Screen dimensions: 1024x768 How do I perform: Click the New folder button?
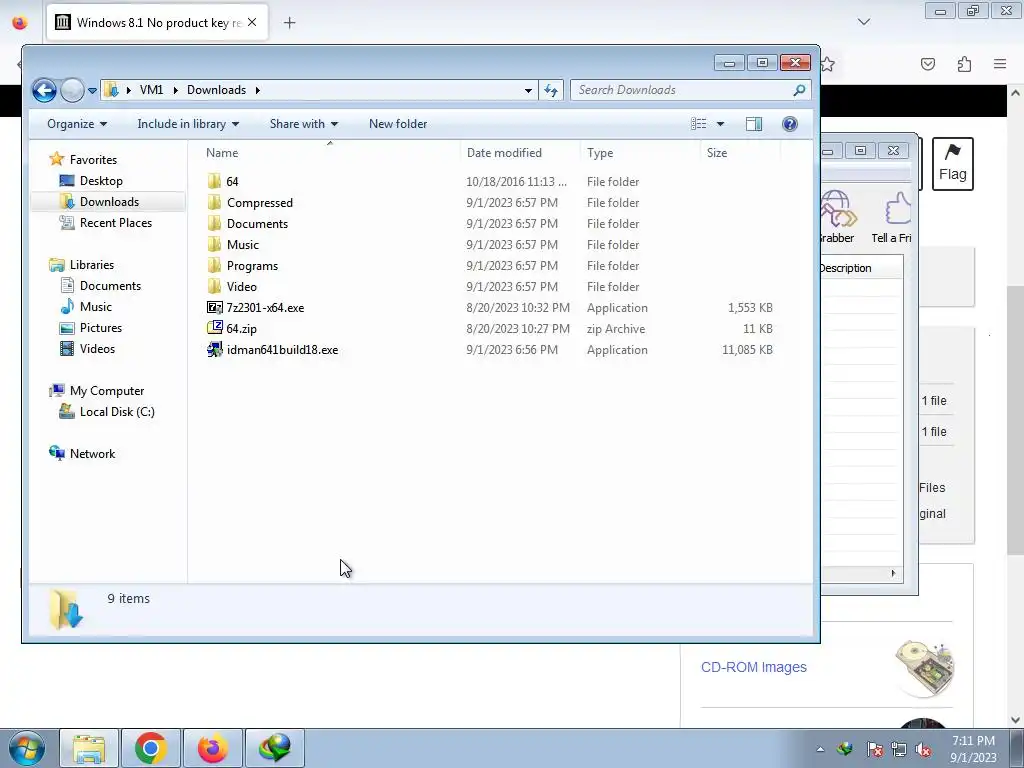pyautogui.click(x=398, y=124)
